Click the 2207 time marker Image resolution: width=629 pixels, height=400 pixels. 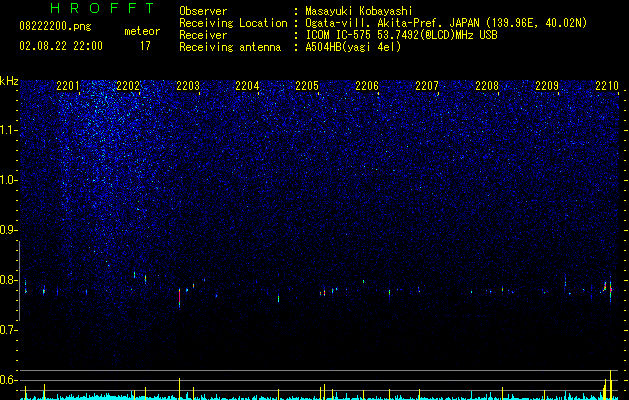(427, 86)
